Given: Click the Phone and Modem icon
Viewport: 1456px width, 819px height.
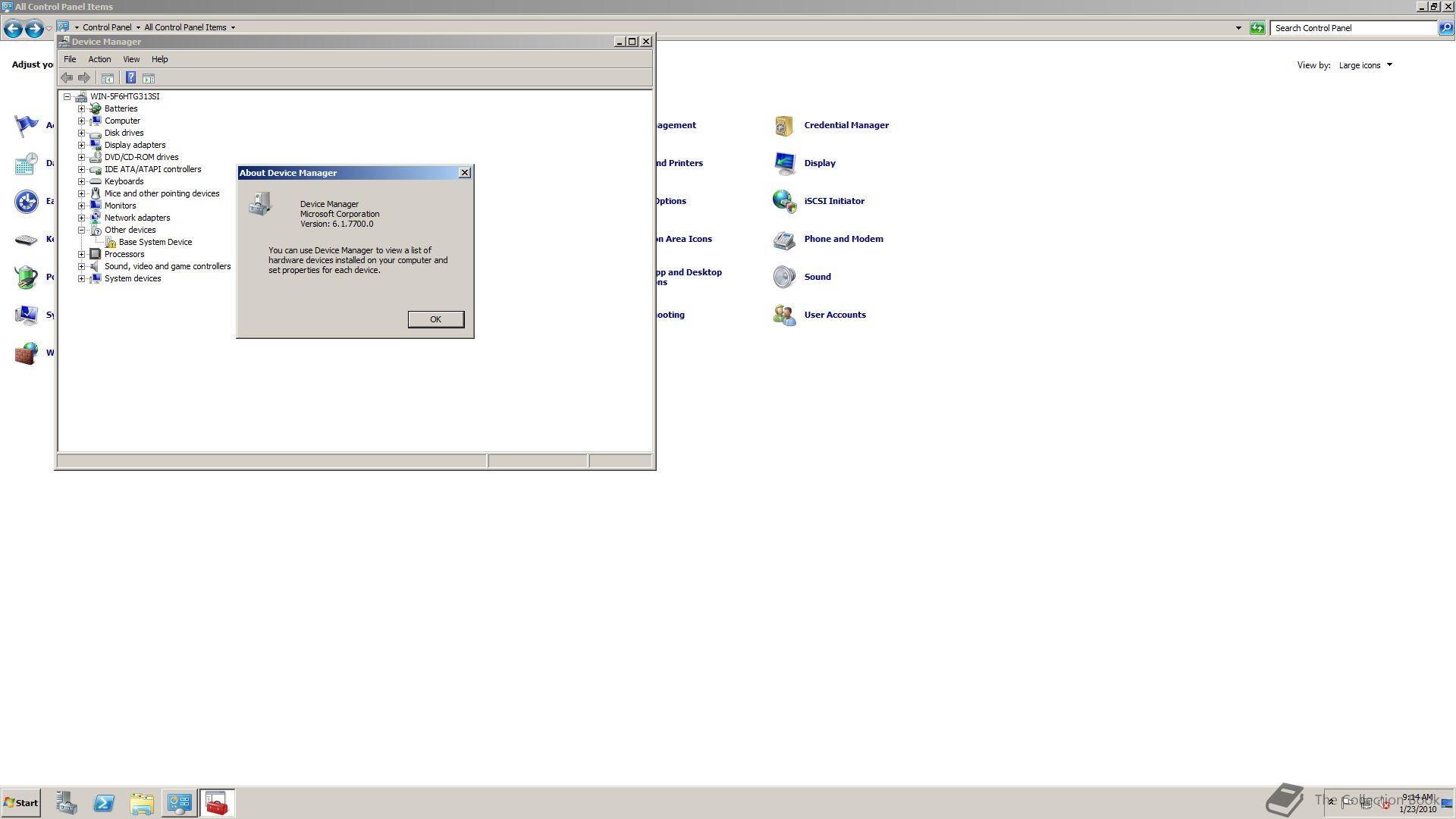Looking at the screenshot, I should 784,239.
